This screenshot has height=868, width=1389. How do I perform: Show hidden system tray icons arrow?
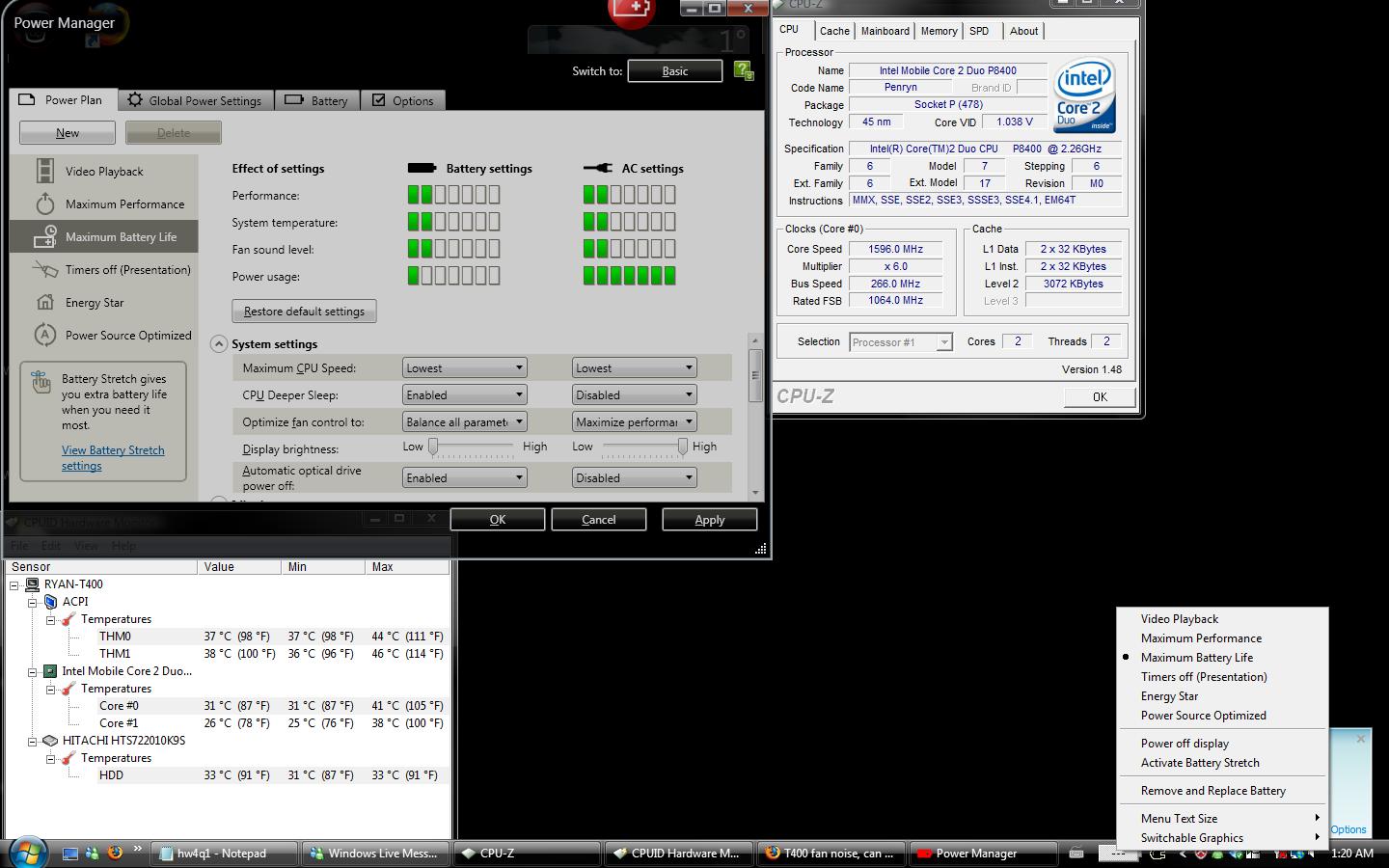[1184, 854]
